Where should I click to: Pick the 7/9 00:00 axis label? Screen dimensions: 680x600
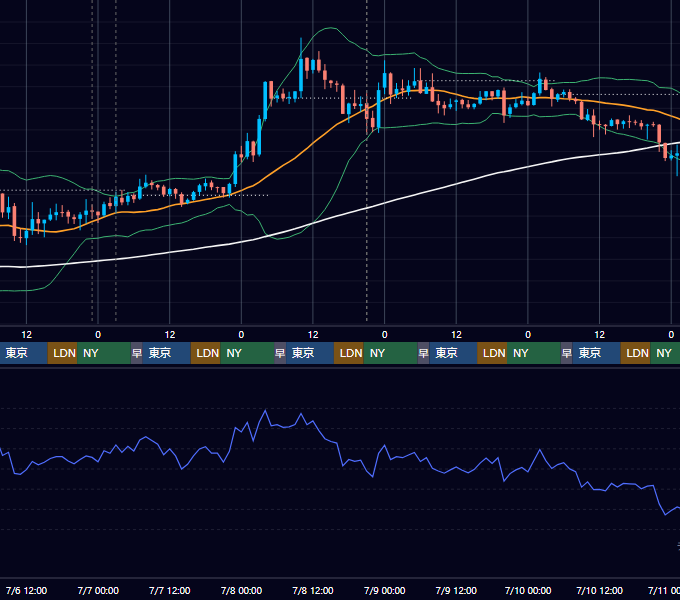[x=384, y=590]
